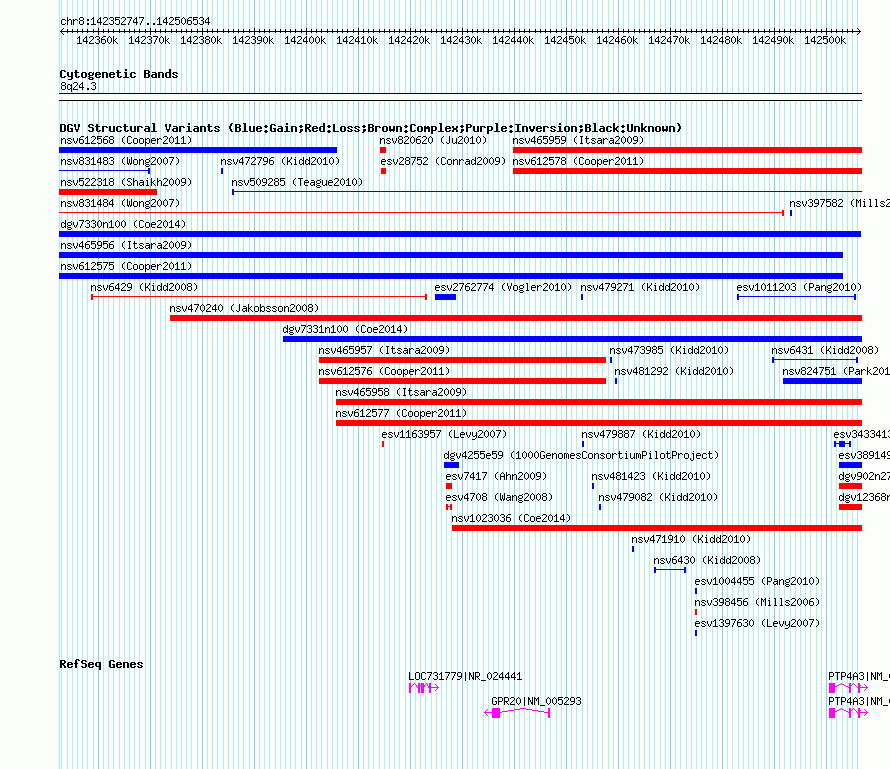Click the RefSeq Genes track title
Viewport: 890px width, 769px height.
[101, 665]
